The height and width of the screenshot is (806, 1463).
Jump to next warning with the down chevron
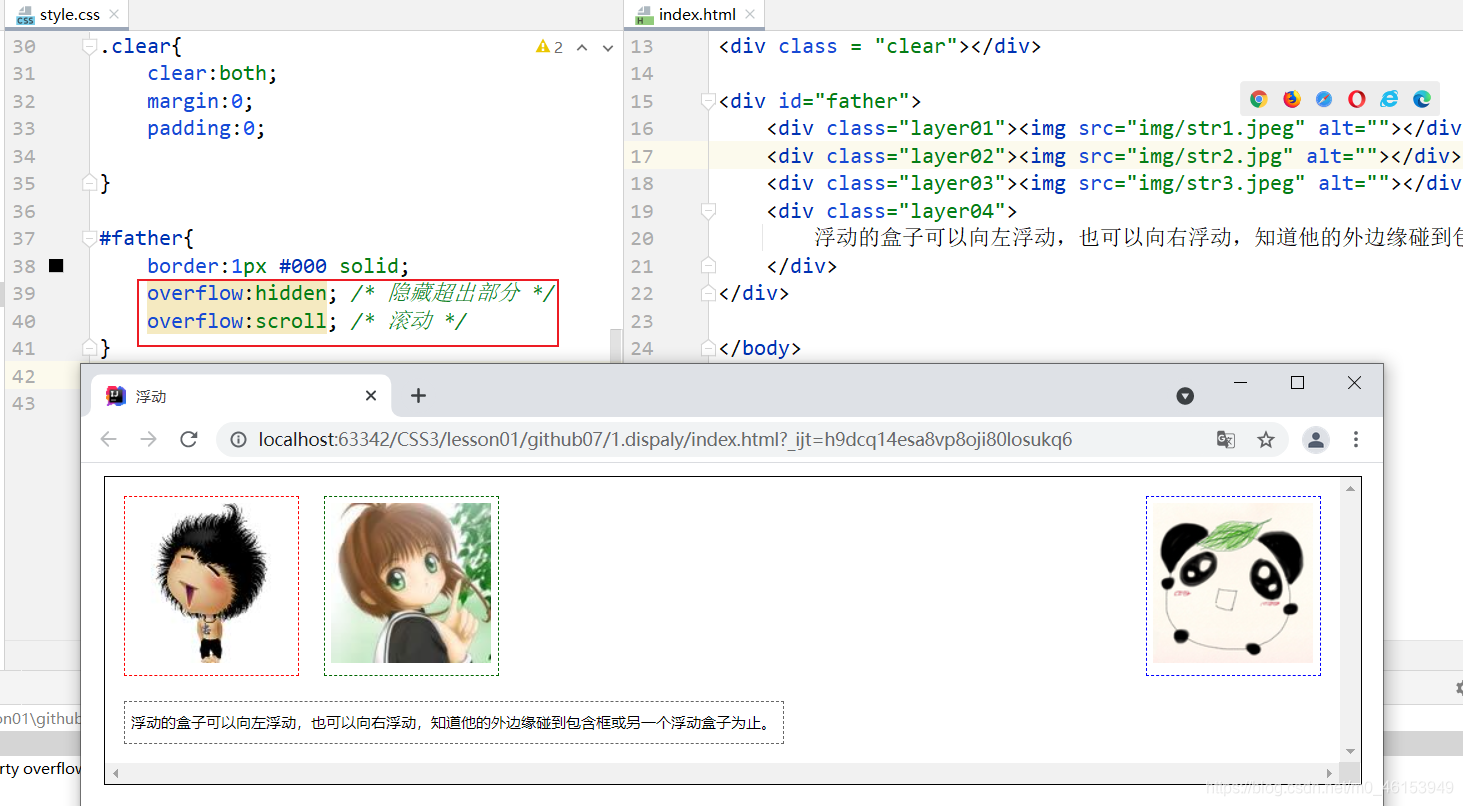point(606,46)
